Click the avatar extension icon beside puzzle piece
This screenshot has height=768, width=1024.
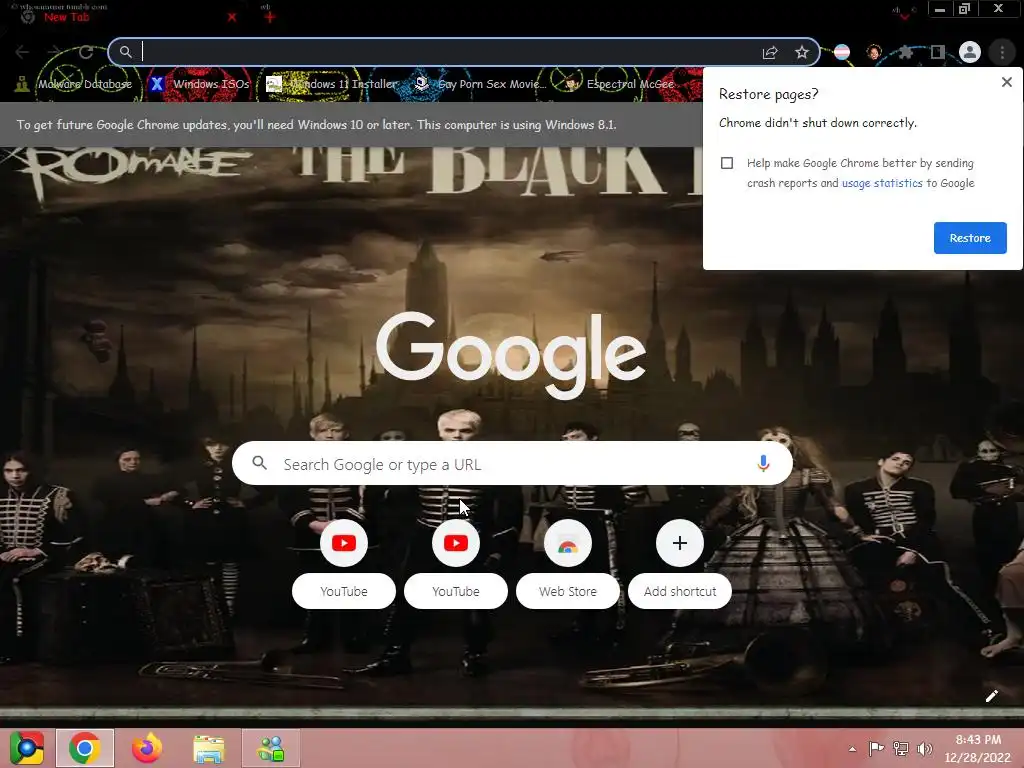874,52
